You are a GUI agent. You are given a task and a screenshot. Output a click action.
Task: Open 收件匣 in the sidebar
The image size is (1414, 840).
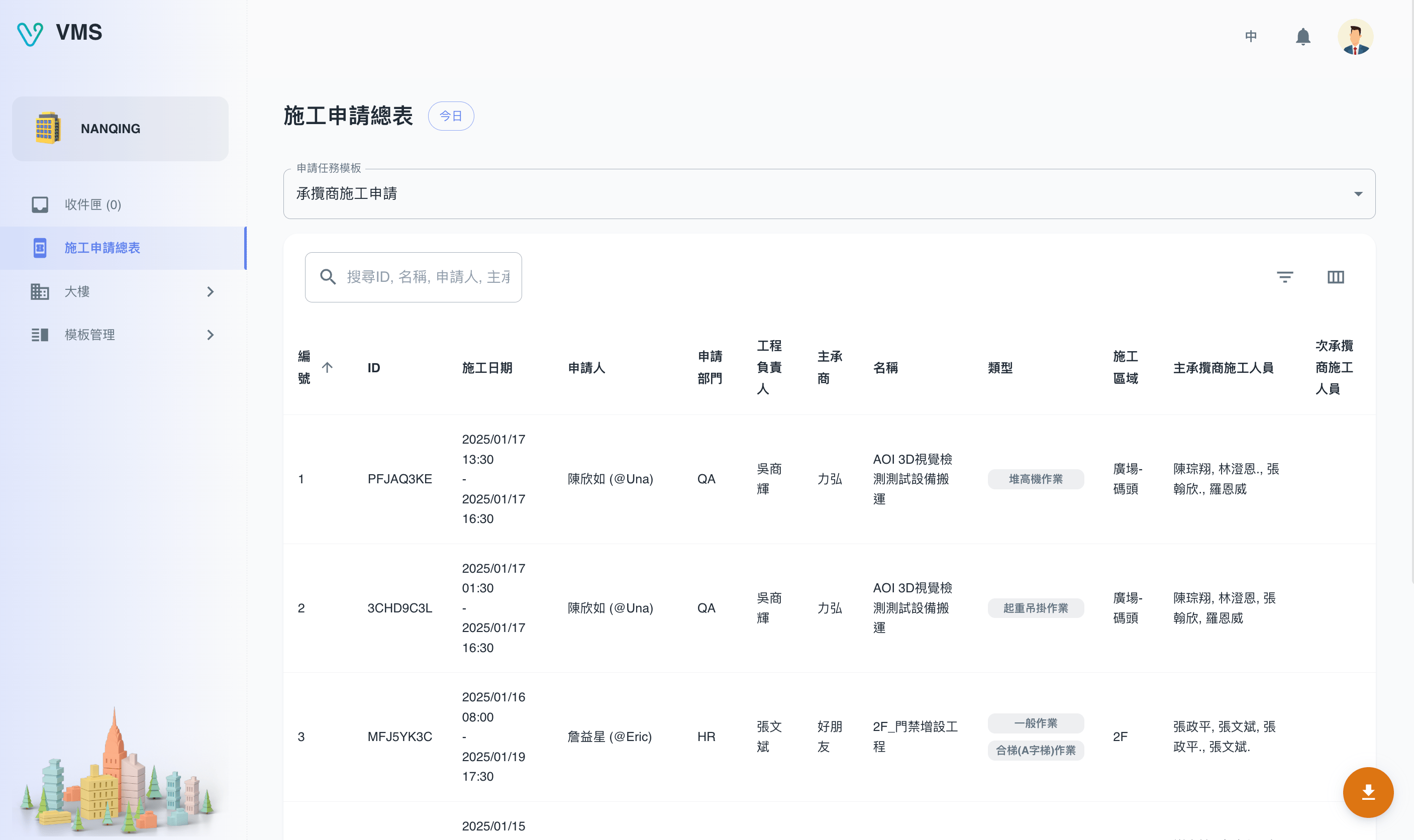[92, 204]
